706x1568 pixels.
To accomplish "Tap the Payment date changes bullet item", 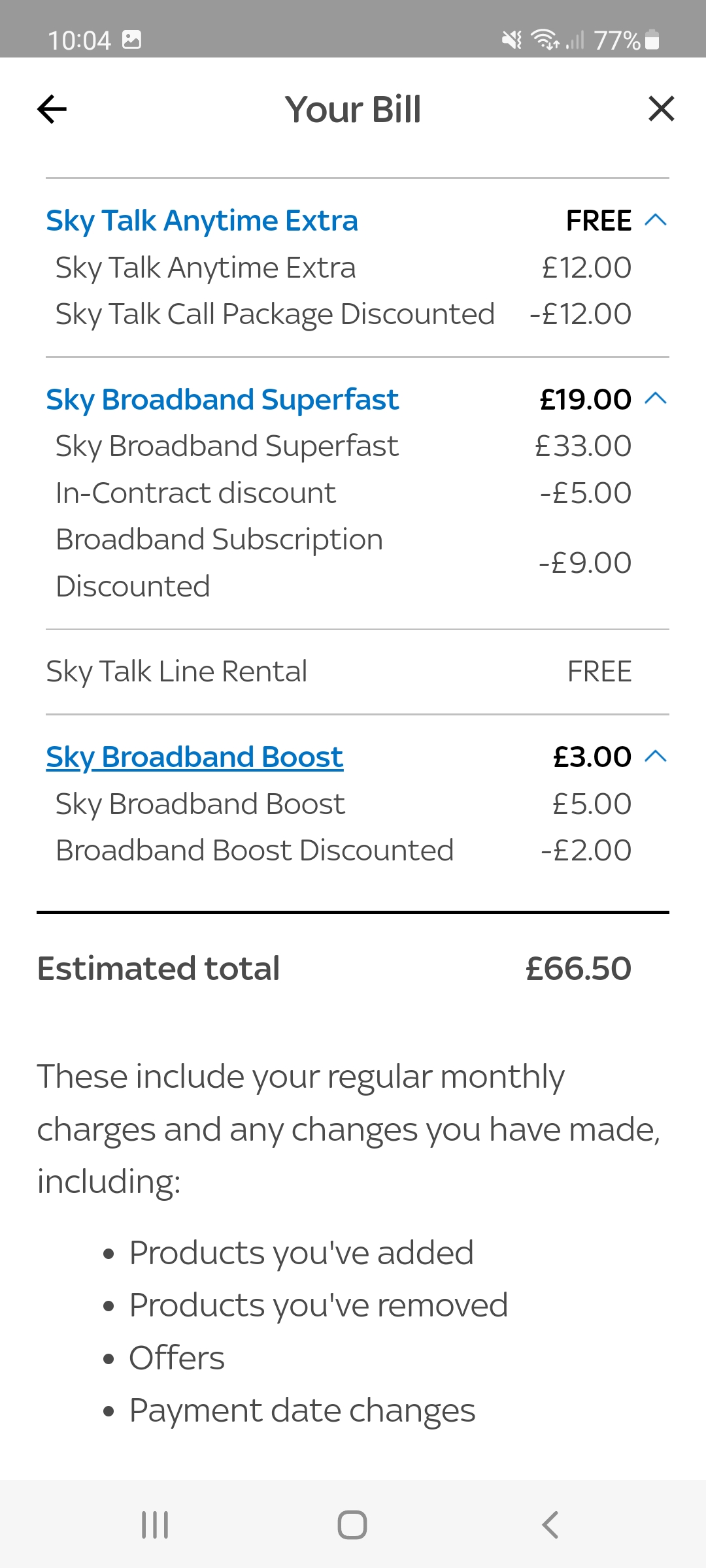I will (x=301, y=1409).
